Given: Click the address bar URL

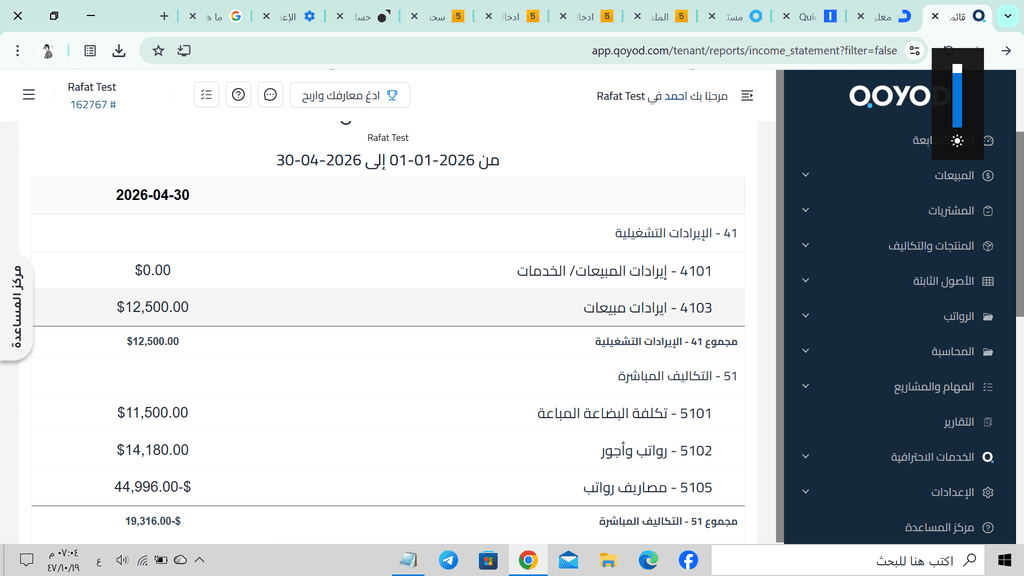Looking at the screenshot, I should [x=744, y=50].
